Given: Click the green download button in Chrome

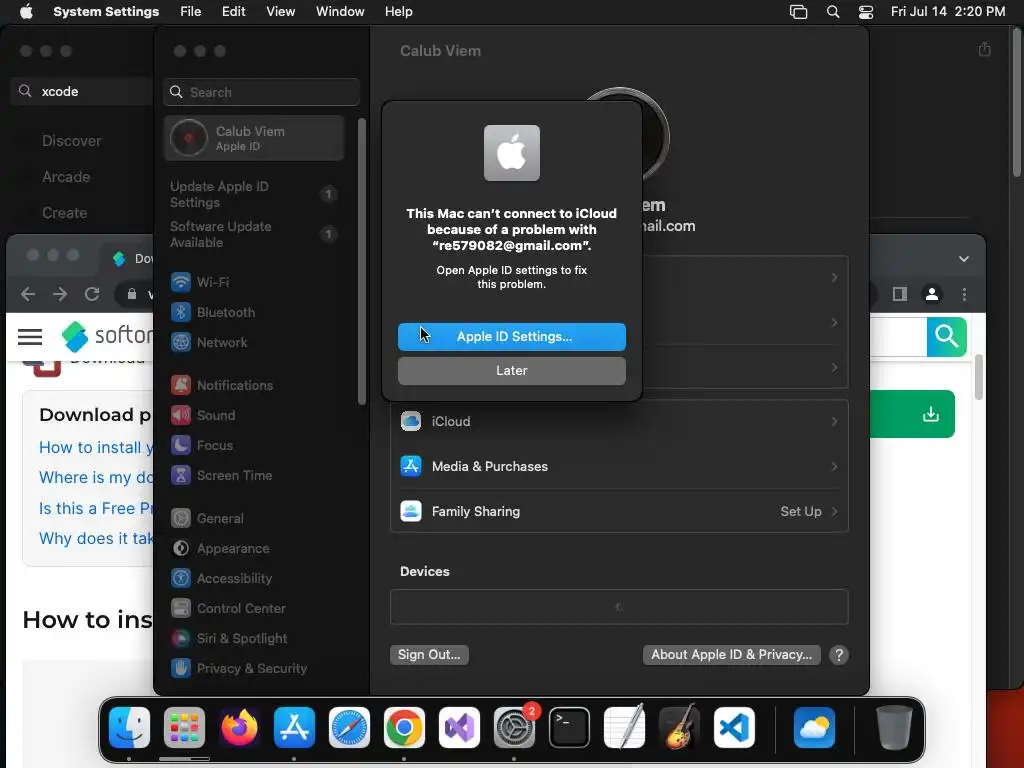Looking at the screenshot, I should click(912, 414).
